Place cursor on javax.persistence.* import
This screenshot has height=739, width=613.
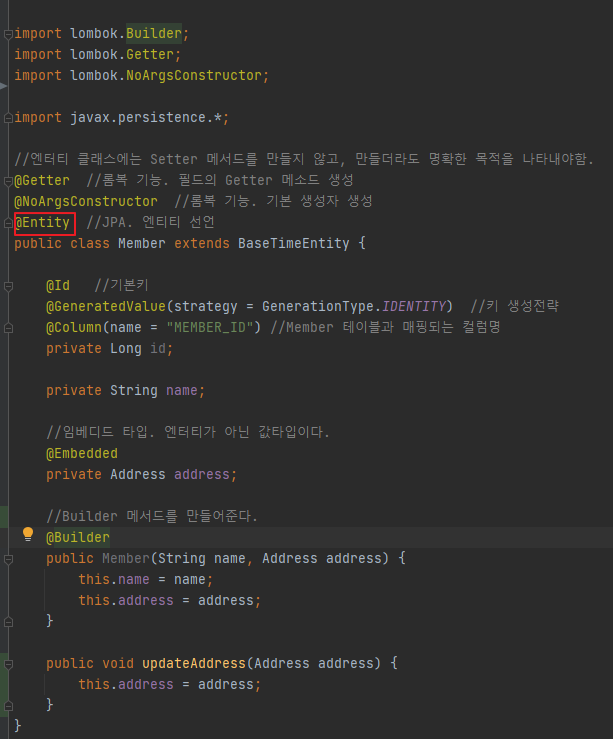tap(146, 117)
